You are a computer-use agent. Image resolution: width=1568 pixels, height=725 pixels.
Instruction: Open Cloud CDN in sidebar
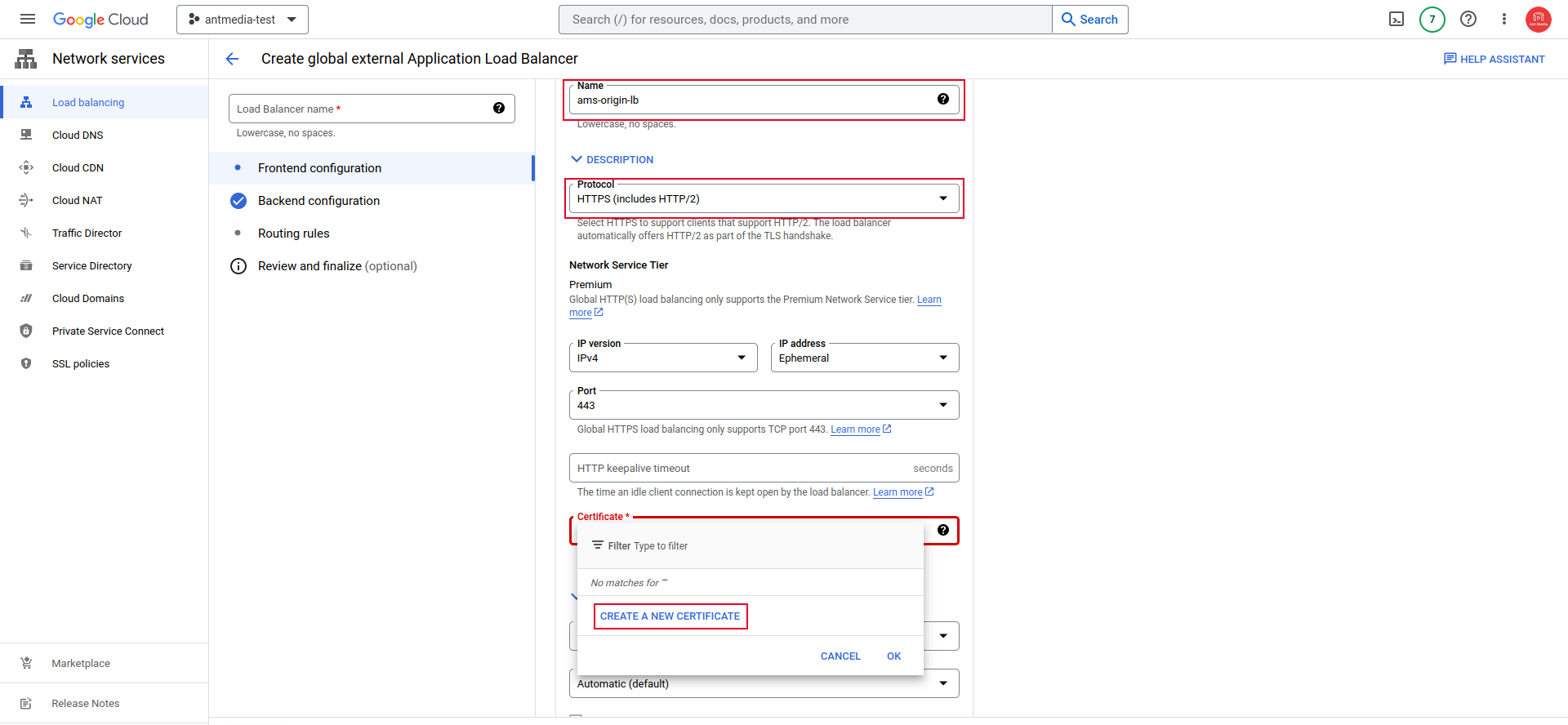78,167
